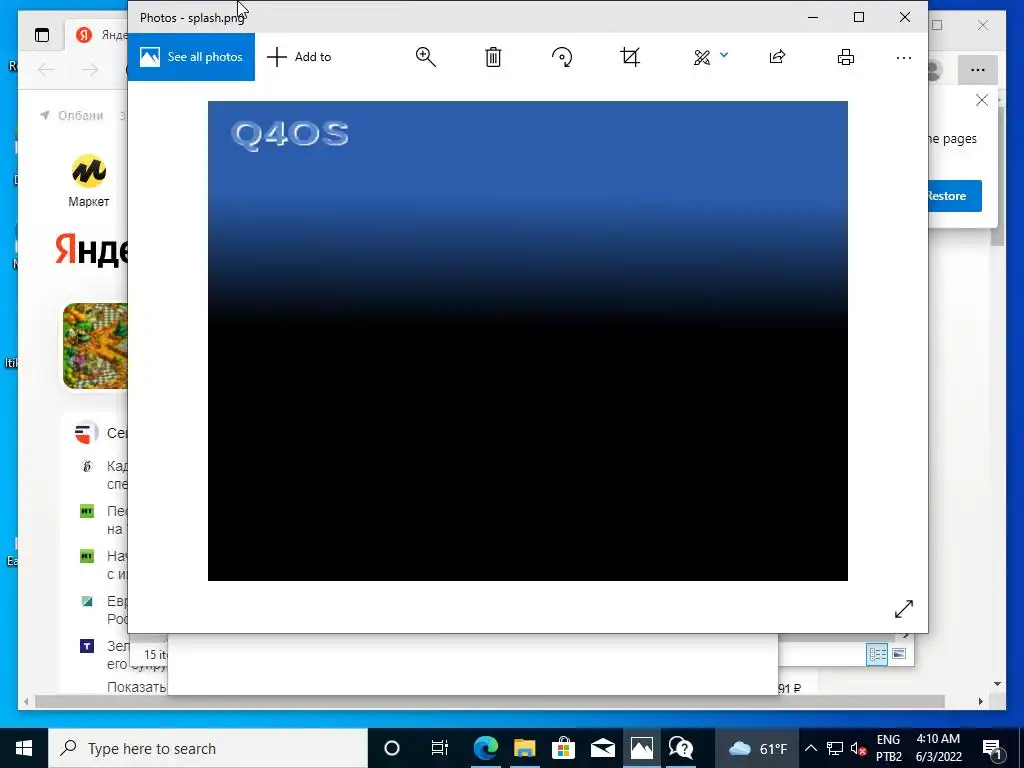
Task: Maximize the Photos window
Action: click(859, 18)
